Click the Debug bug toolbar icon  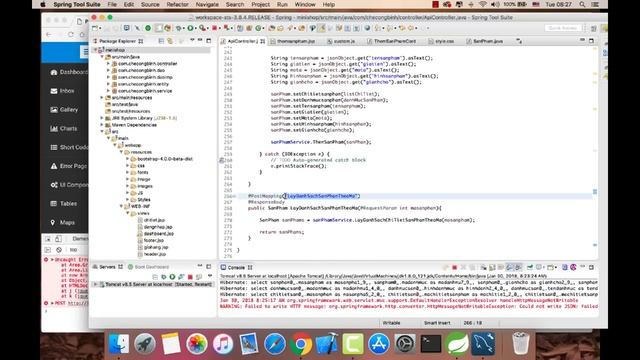pos(179,28)
